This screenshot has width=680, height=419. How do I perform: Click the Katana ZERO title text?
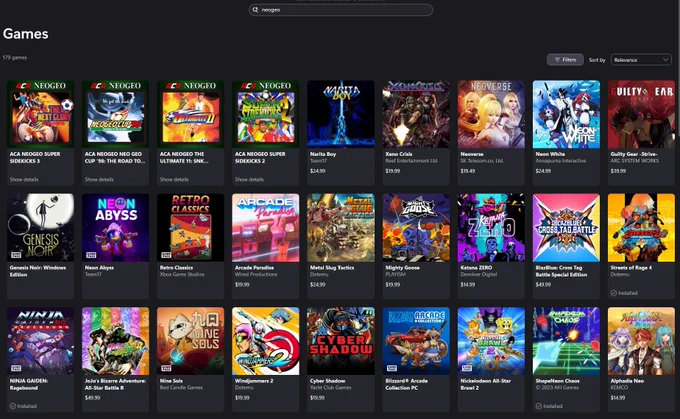click(x=476, y=268)
